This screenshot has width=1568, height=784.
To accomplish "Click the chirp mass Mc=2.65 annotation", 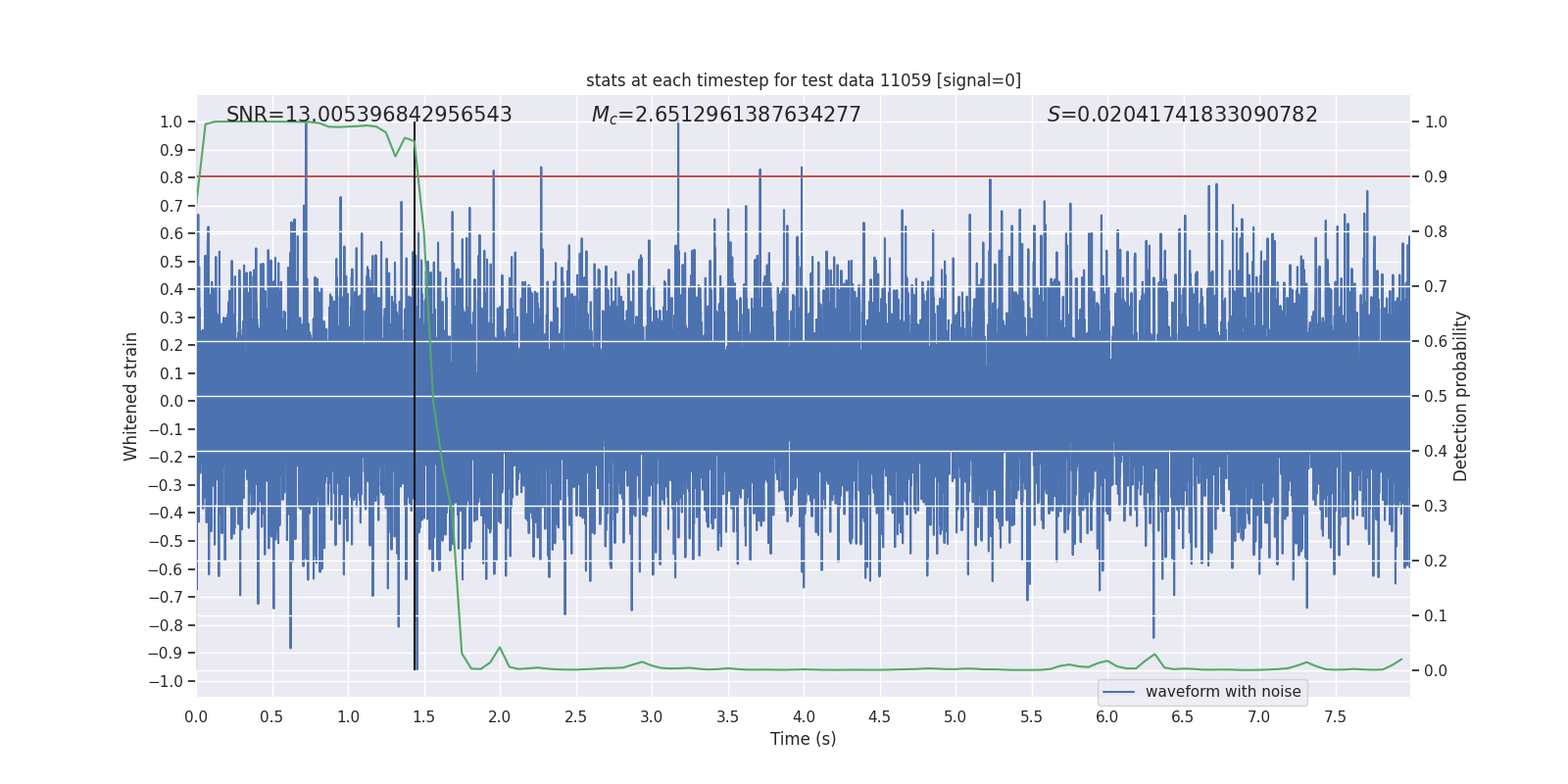I will [x=726, y=115].
